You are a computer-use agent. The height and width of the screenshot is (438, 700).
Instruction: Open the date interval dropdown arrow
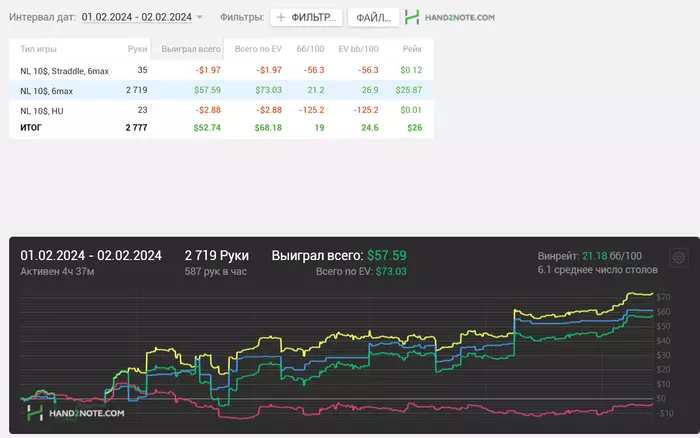[x=200, y=17]
